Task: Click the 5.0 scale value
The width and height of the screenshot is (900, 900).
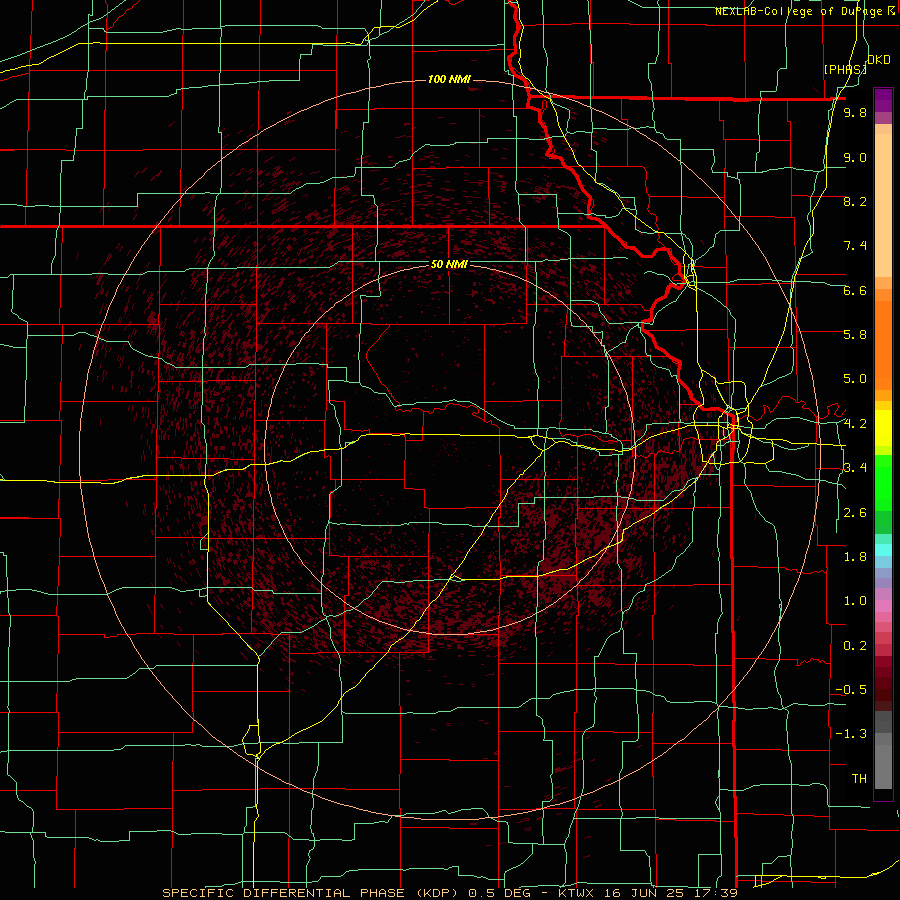Action: coord(855,379)
